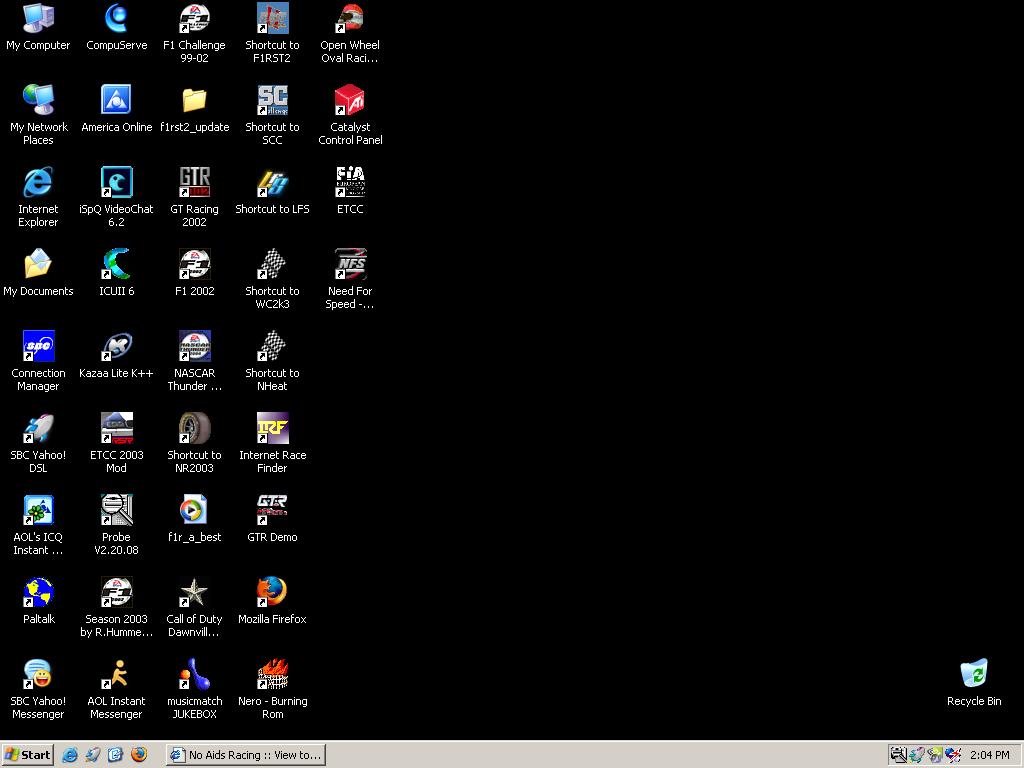Click the My Computer icon
Screen dimensions: 1024x768
(38, 18)
